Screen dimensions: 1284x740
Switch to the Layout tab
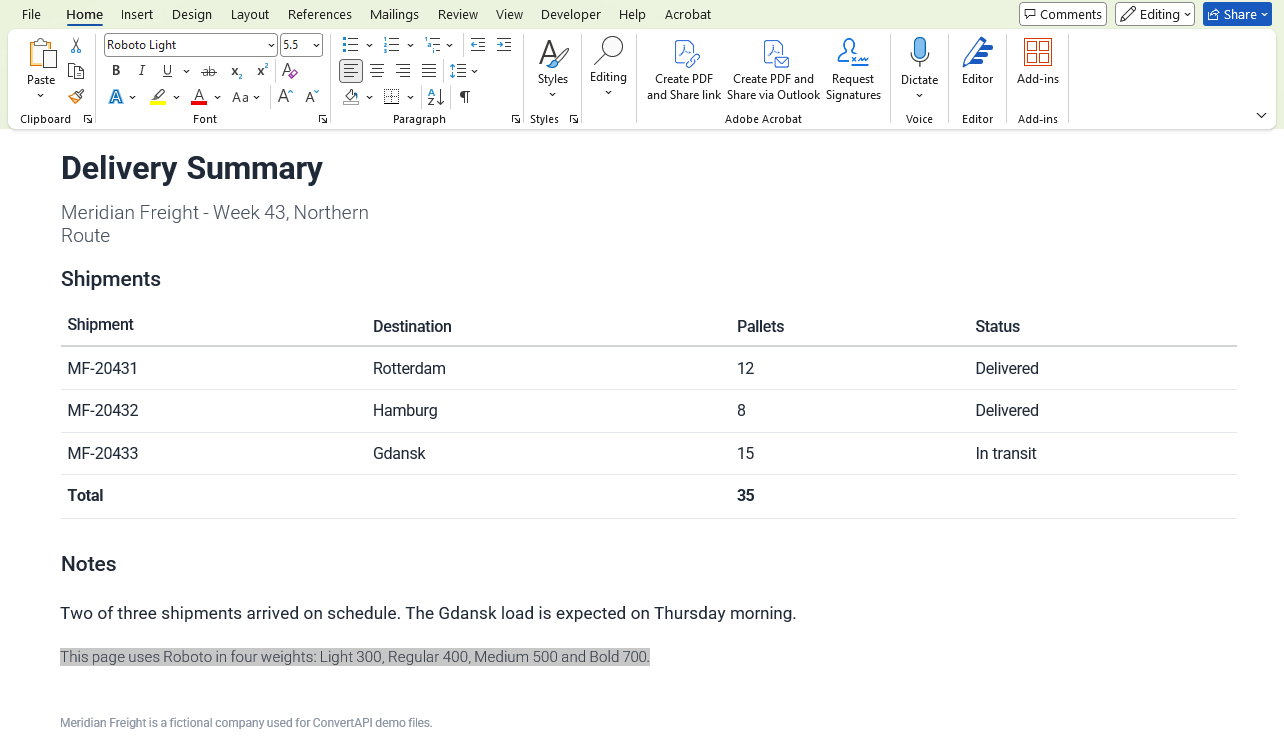pos(250,14)
